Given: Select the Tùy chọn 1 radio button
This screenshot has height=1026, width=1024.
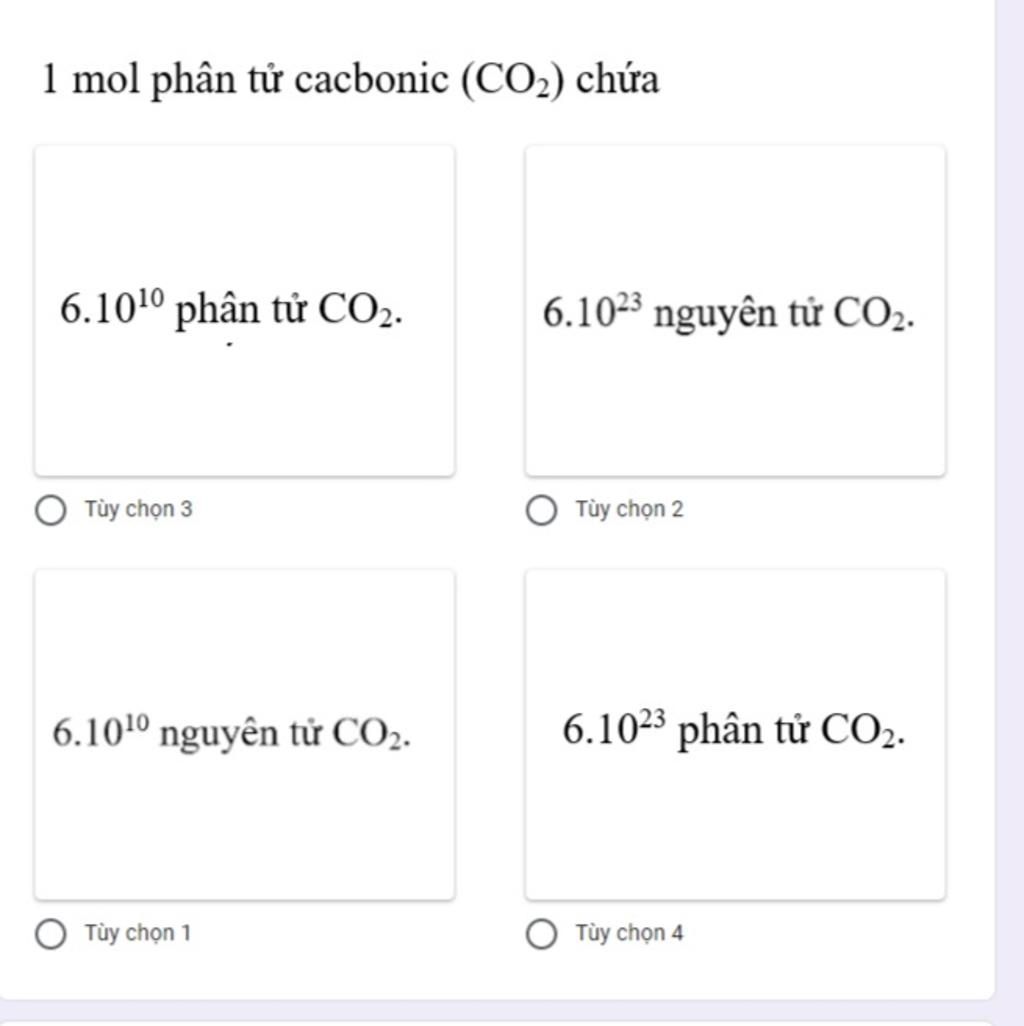Looking at the screenshot, I should [50, 934].
